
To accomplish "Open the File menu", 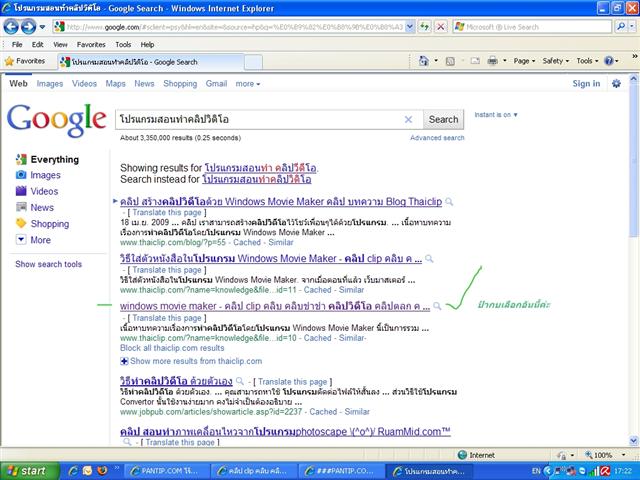I will click(x=17, y=44).
